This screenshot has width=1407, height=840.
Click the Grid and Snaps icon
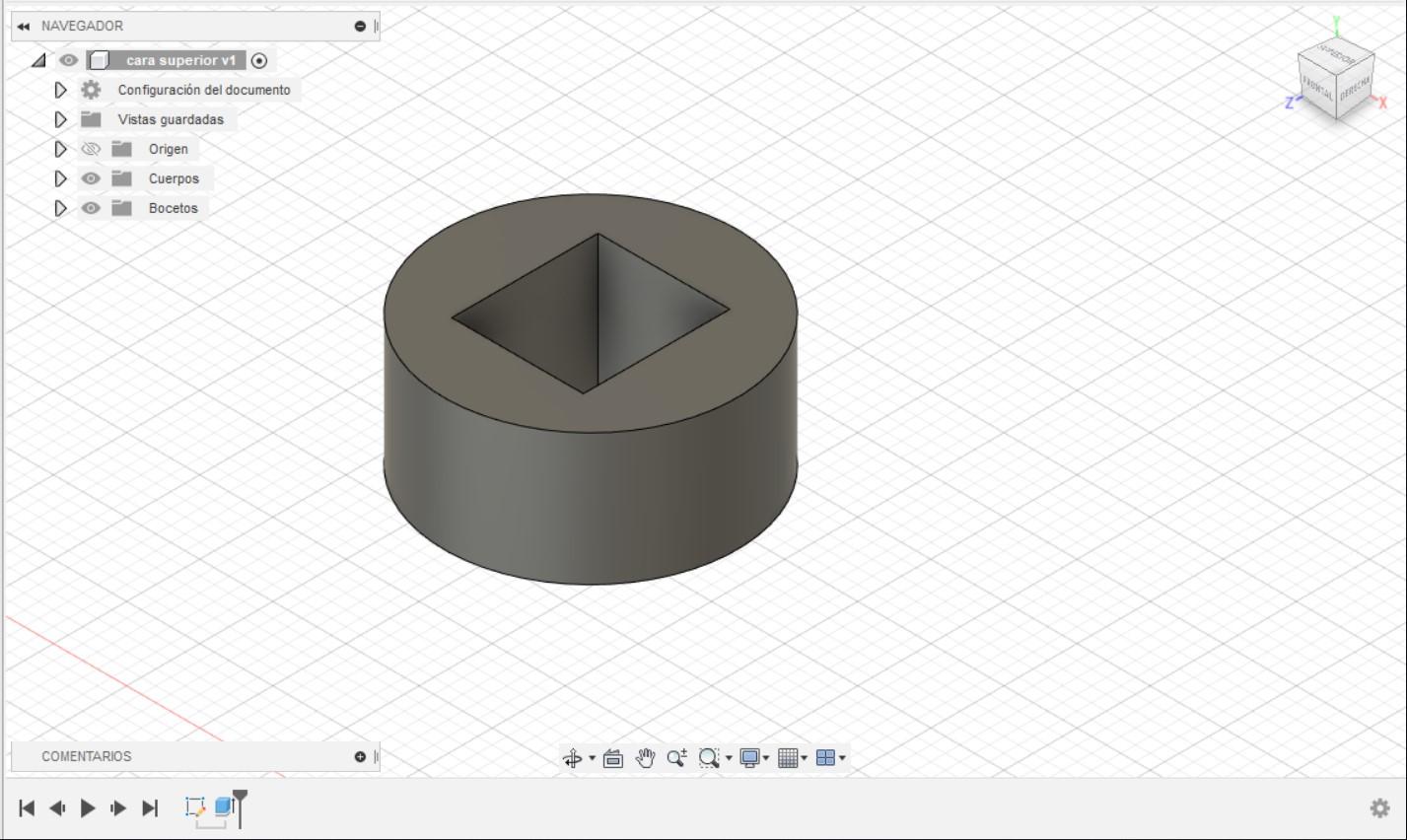tap(788, 758)
